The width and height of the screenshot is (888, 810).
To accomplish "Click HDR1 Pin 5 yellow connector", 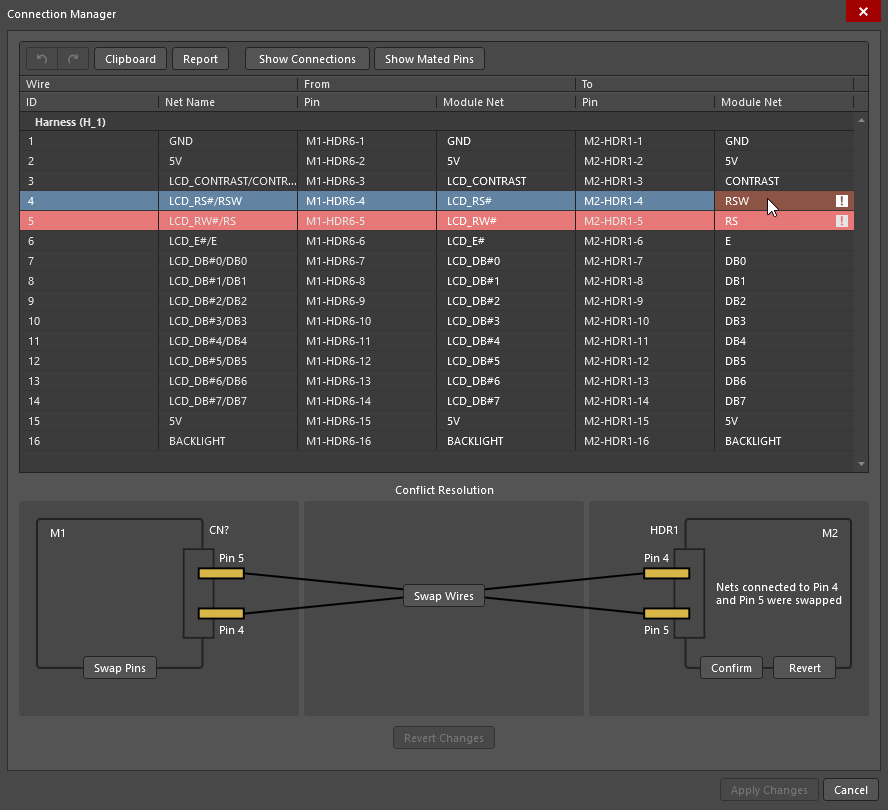I will point(667,613).
